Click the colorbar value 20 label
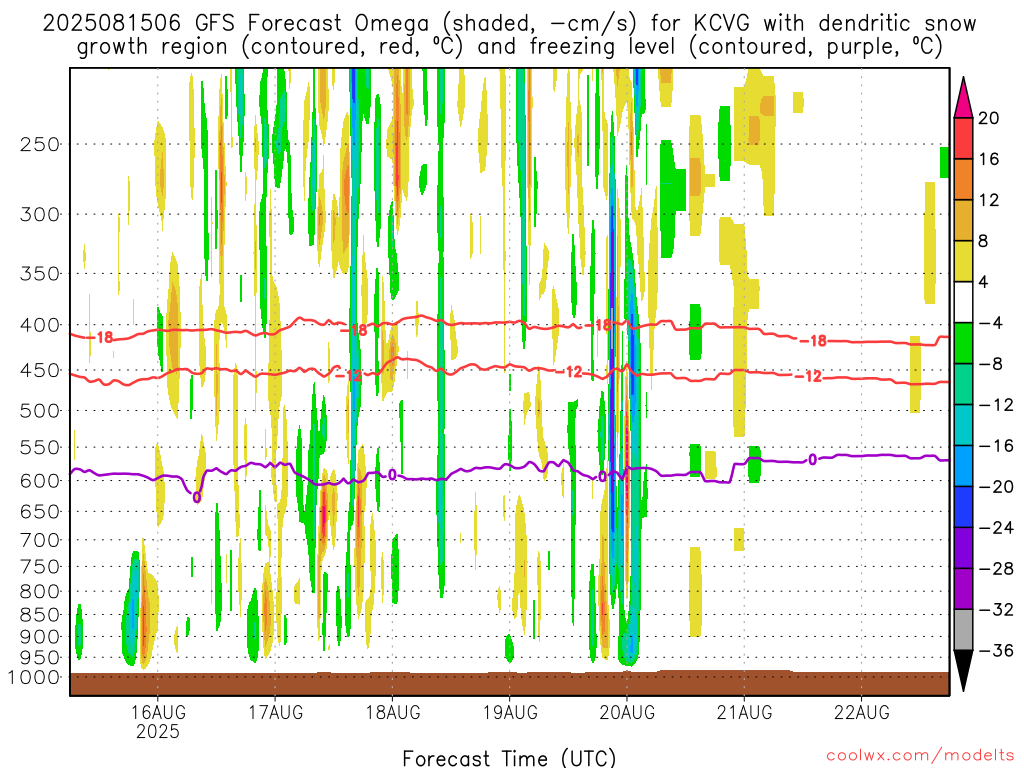The image size is (1024, 768). tap(988, 118)
